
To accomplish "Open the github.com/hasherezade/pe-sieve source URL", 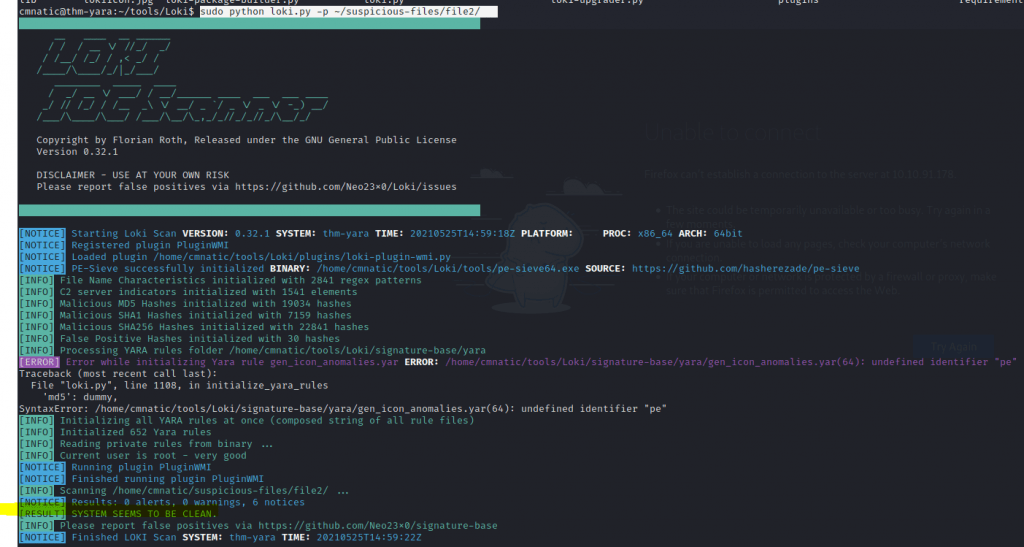I will point(745,268).
